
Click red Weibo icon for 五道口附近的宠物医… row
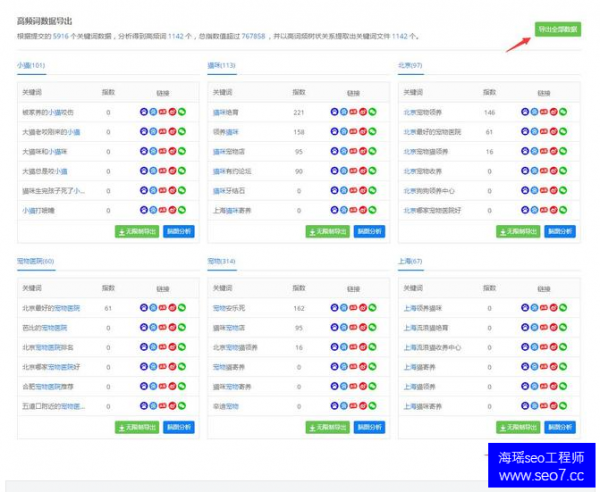click(x=172, y=406)
